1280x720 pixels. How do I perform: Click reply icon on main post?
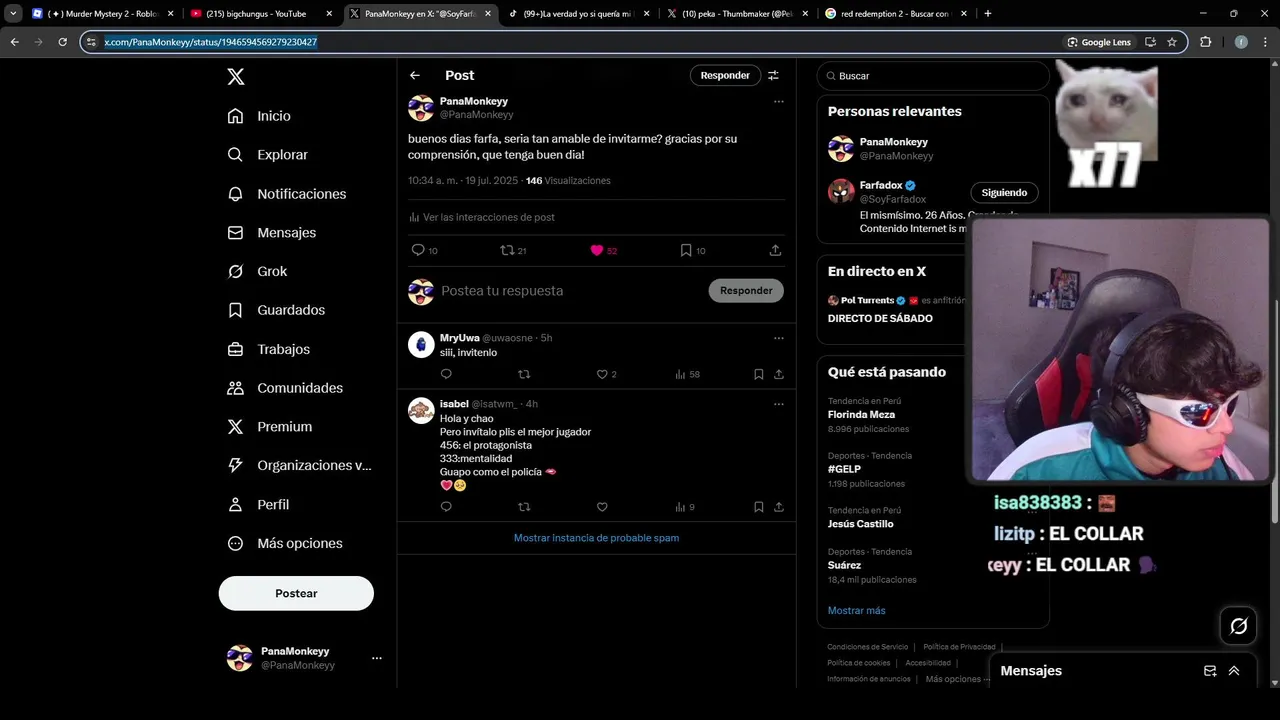[x=418, y=250]
